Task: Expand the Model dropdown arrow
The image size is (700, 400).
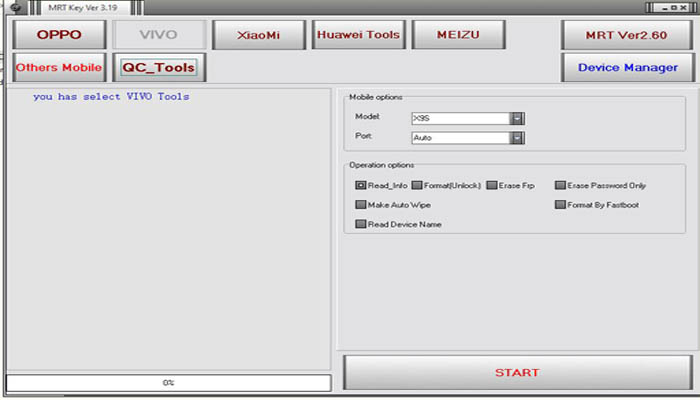Action: 517,118
